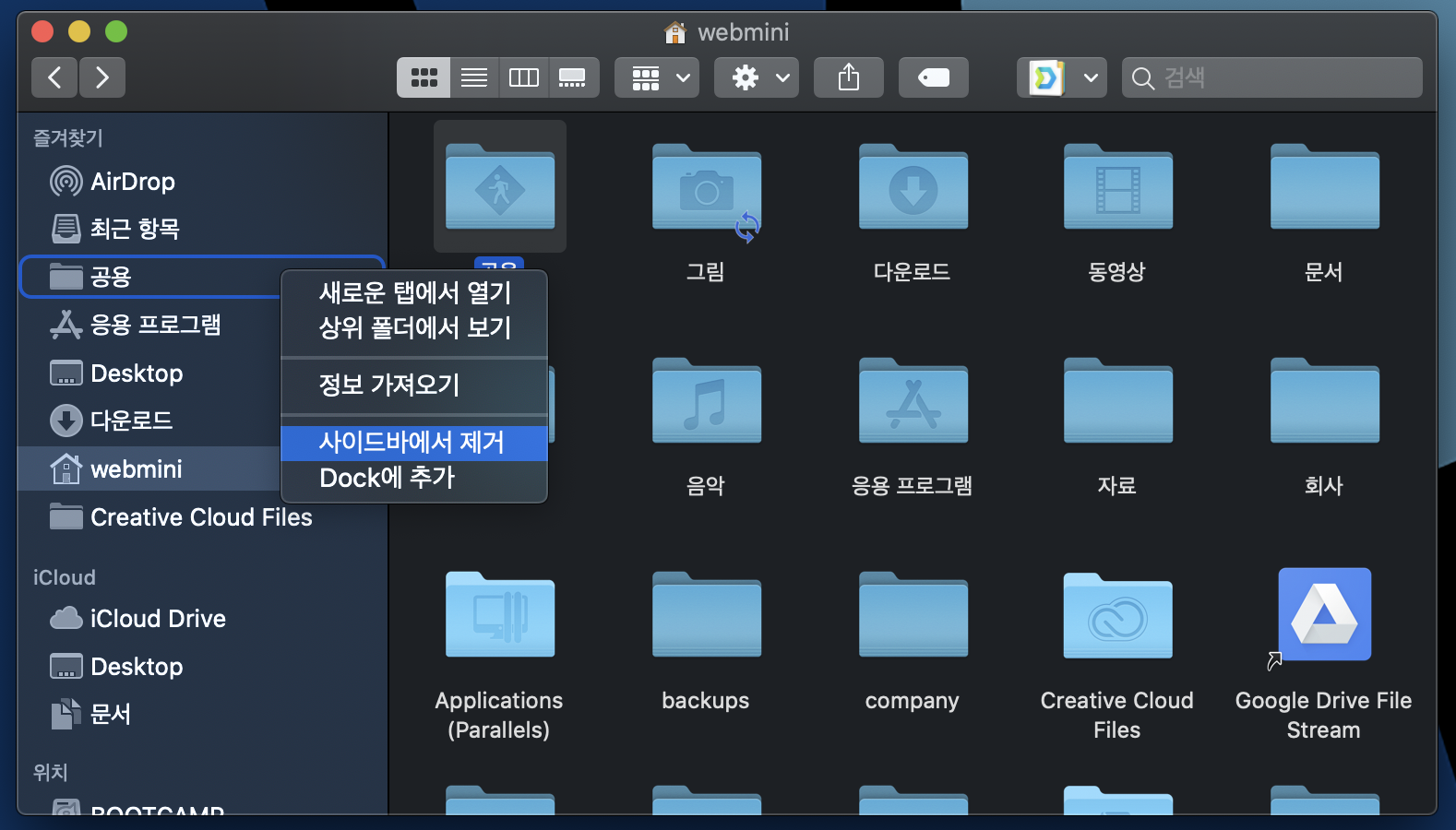This screenshot has height=830, width=1456.
Task: Click the Share toolbar button
Action: pos(849,77)
